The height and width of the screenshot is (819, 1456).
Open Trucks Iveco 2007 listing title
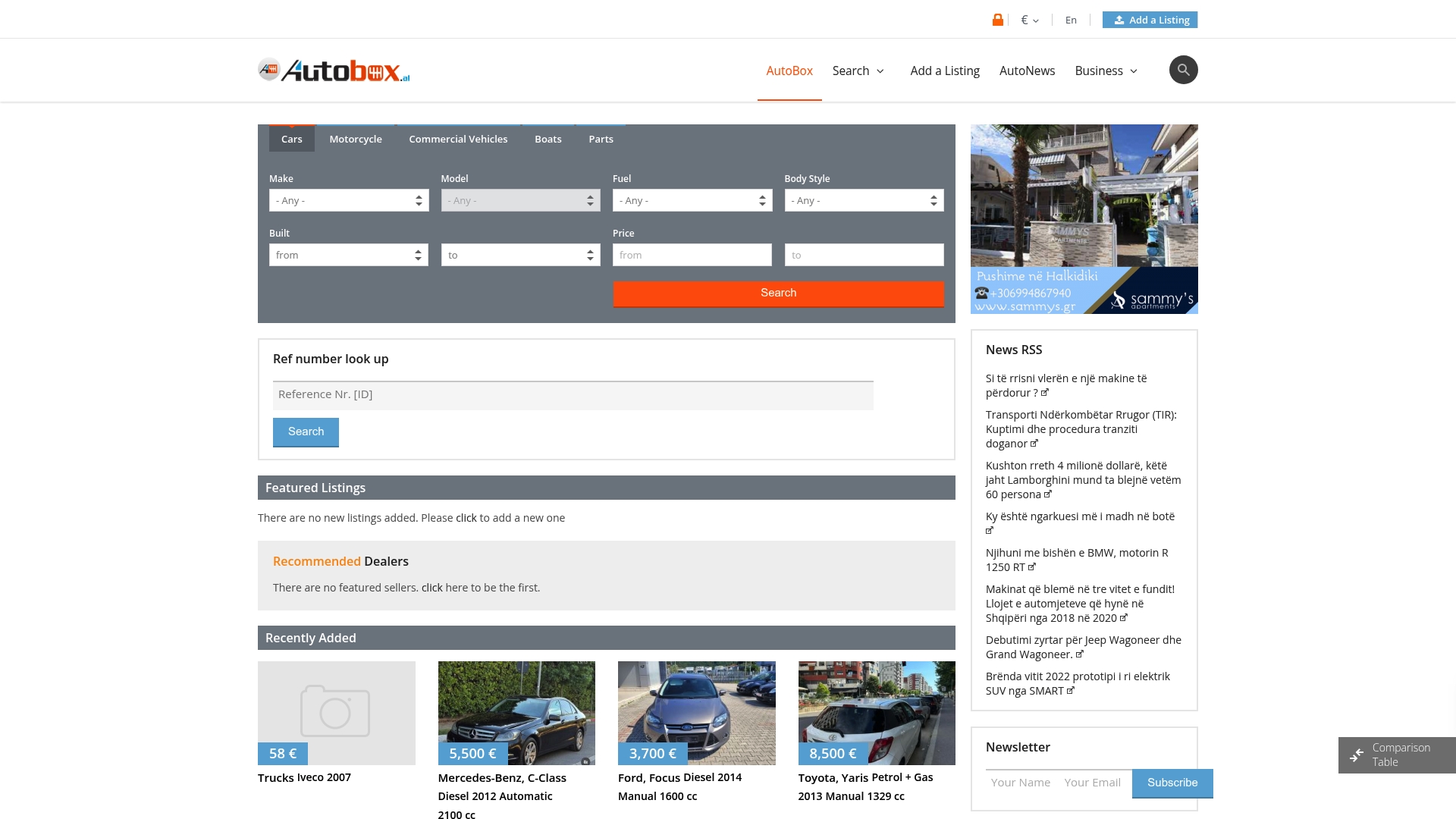pos(304,777)
